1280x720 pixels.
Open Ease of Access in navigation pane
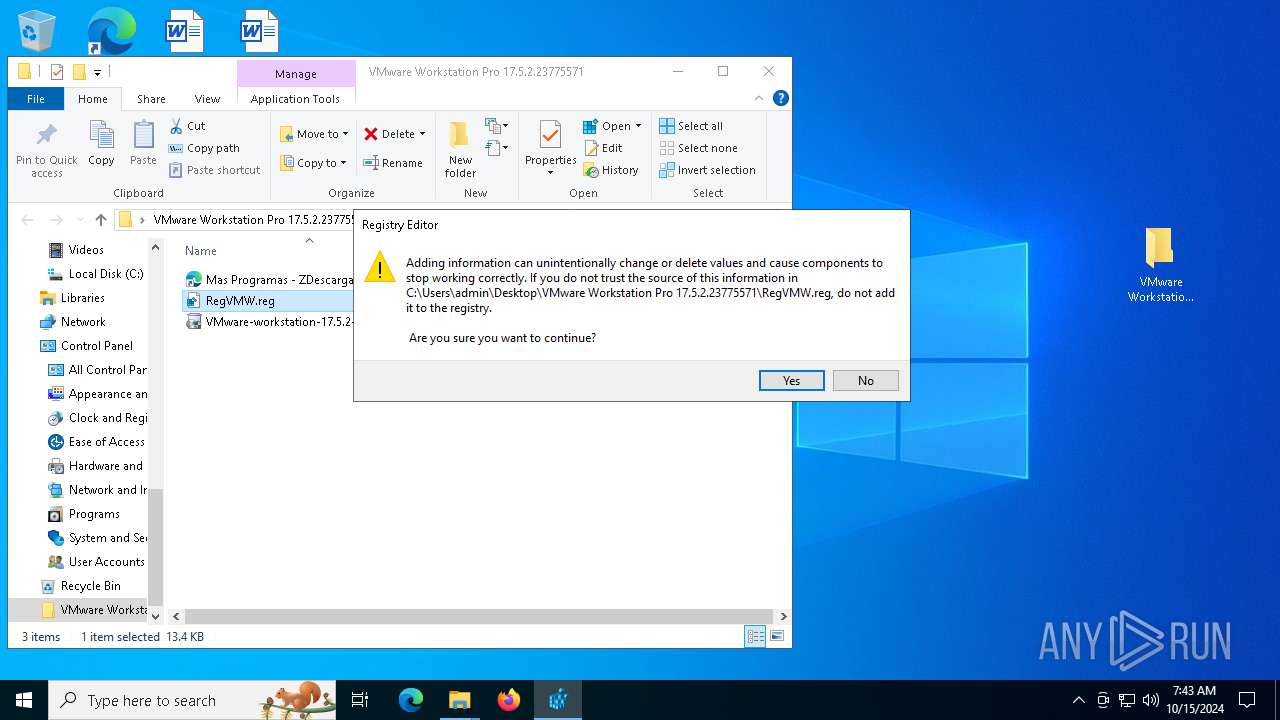(x=107, y=442)
